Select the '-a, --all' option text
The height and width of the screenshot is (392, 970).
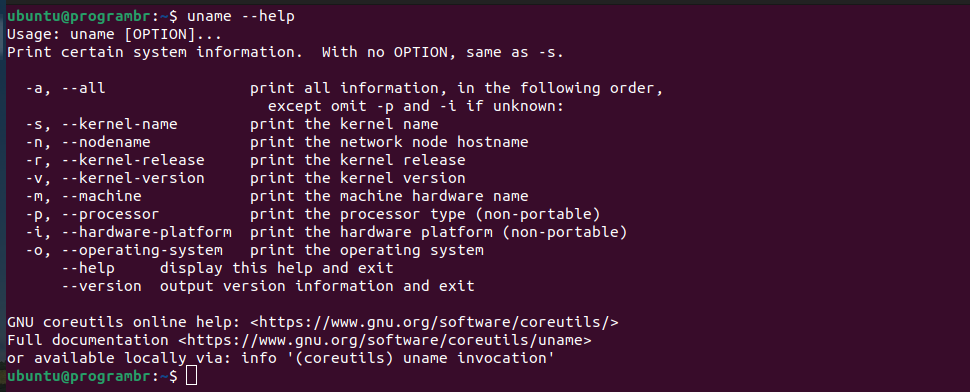(66, 88)
